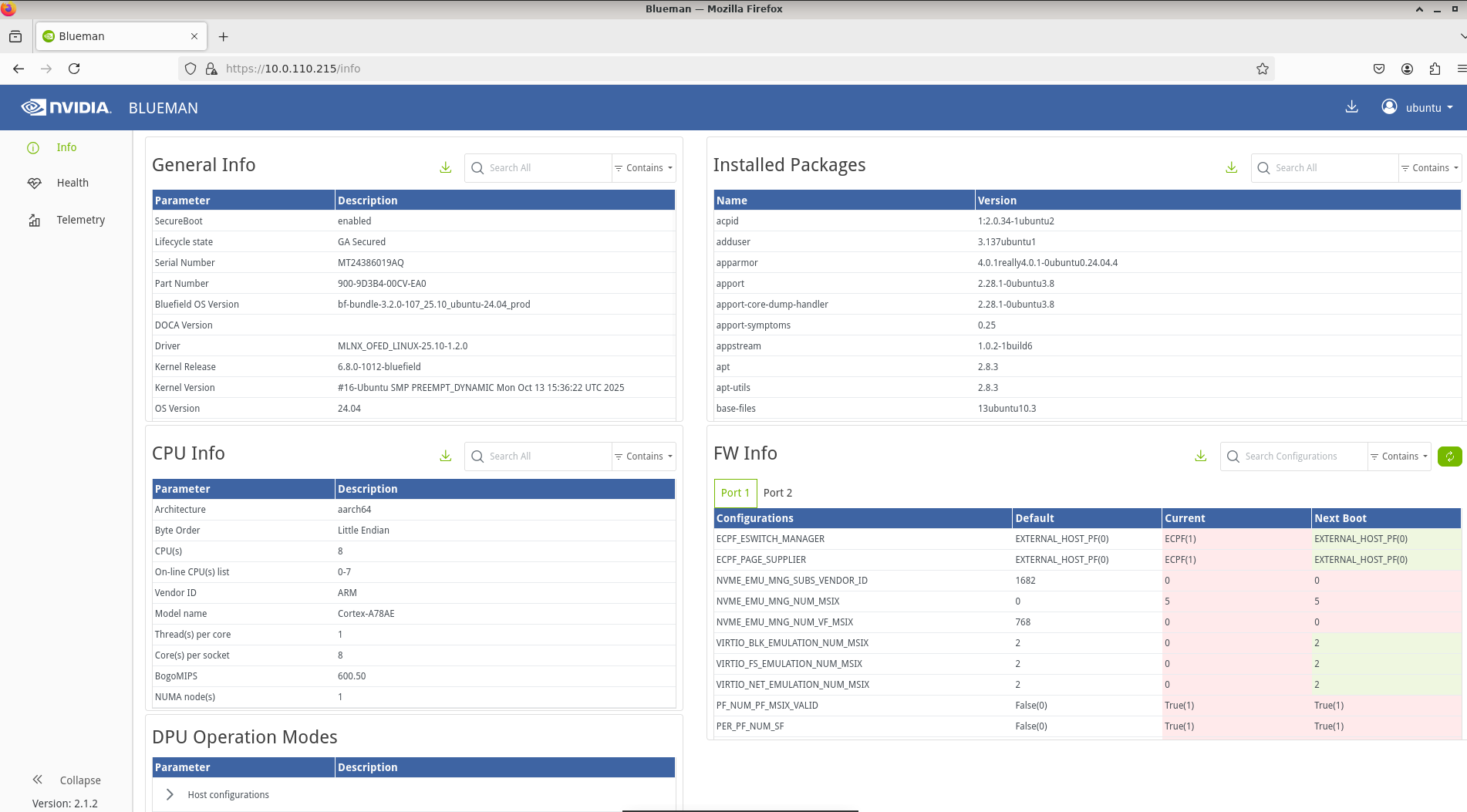The image size is (1467, 812).
Task: Open the Telemetry sidebar item
Action: point(80,220)
